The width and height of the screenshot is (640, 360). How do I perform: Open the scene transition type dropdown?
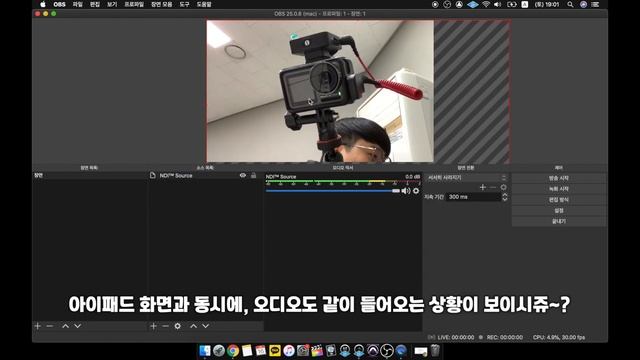pos(467,178)
